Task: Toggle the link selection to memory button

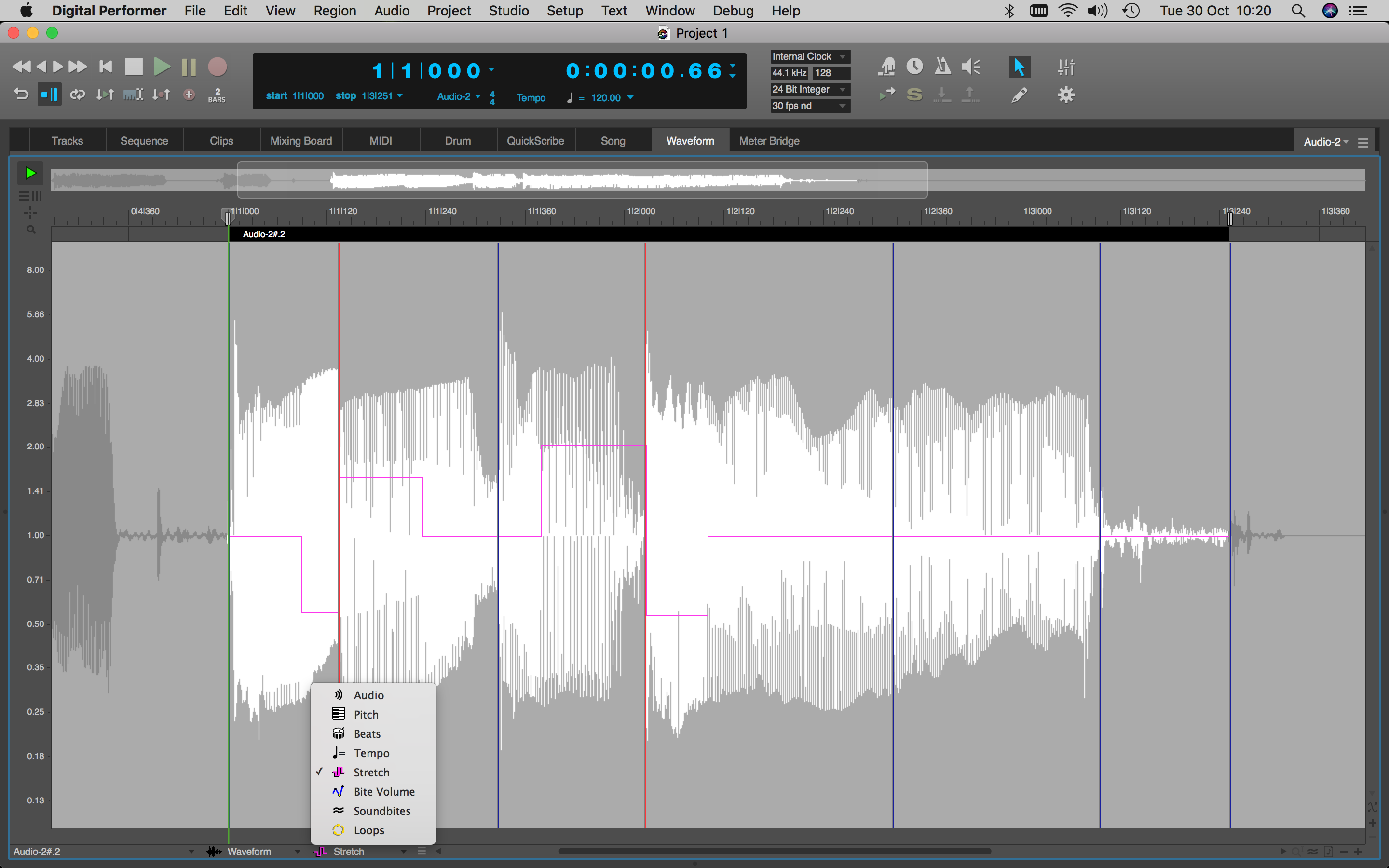Action: [x=133, y=94]
